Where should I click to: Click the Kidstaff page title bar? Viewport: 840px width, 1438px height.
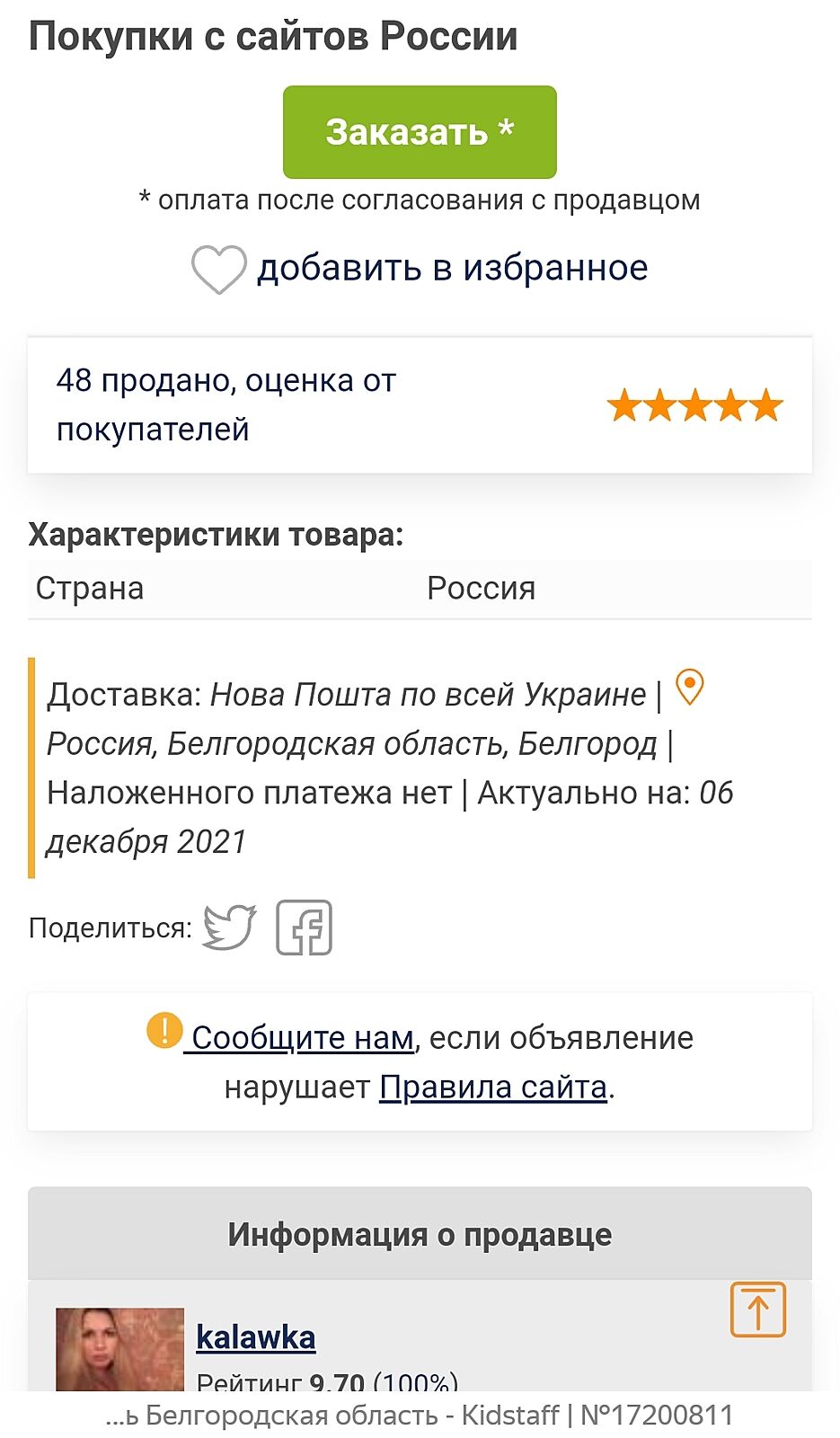click(x=420, y=1416)
